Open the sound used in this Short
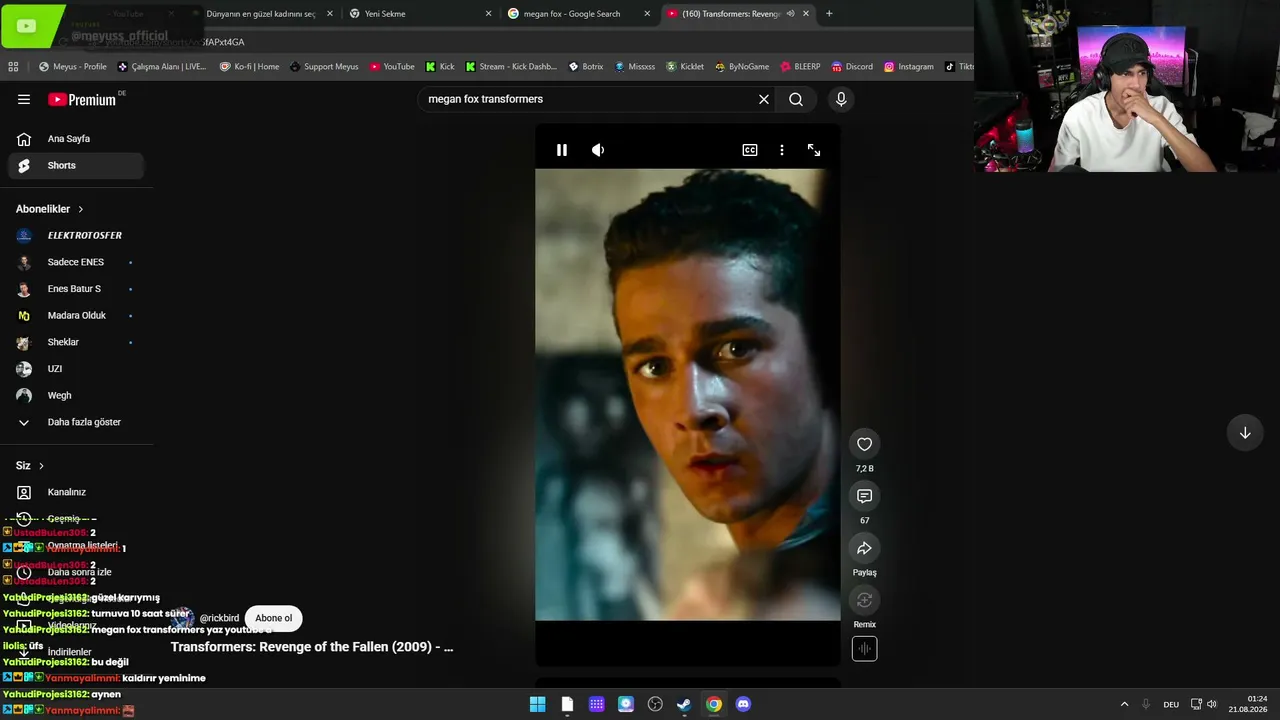The width and height of the screenshot is (1280, 720). tap(865, 649)
